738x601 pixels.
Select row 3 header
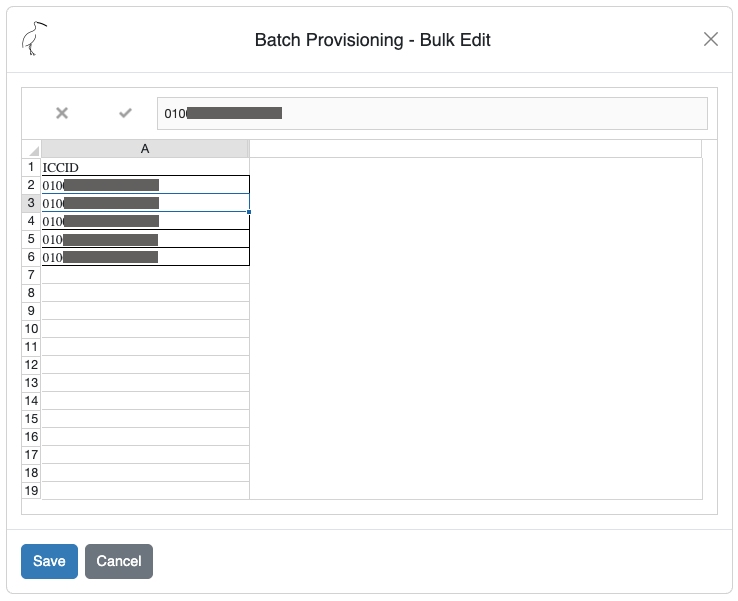[x=31, y=203]
